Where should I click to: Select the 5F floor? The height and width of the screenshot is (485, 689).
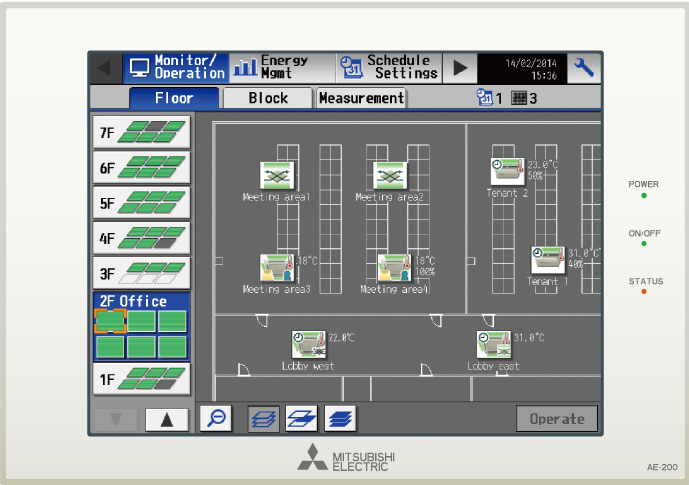coord(141,203)
